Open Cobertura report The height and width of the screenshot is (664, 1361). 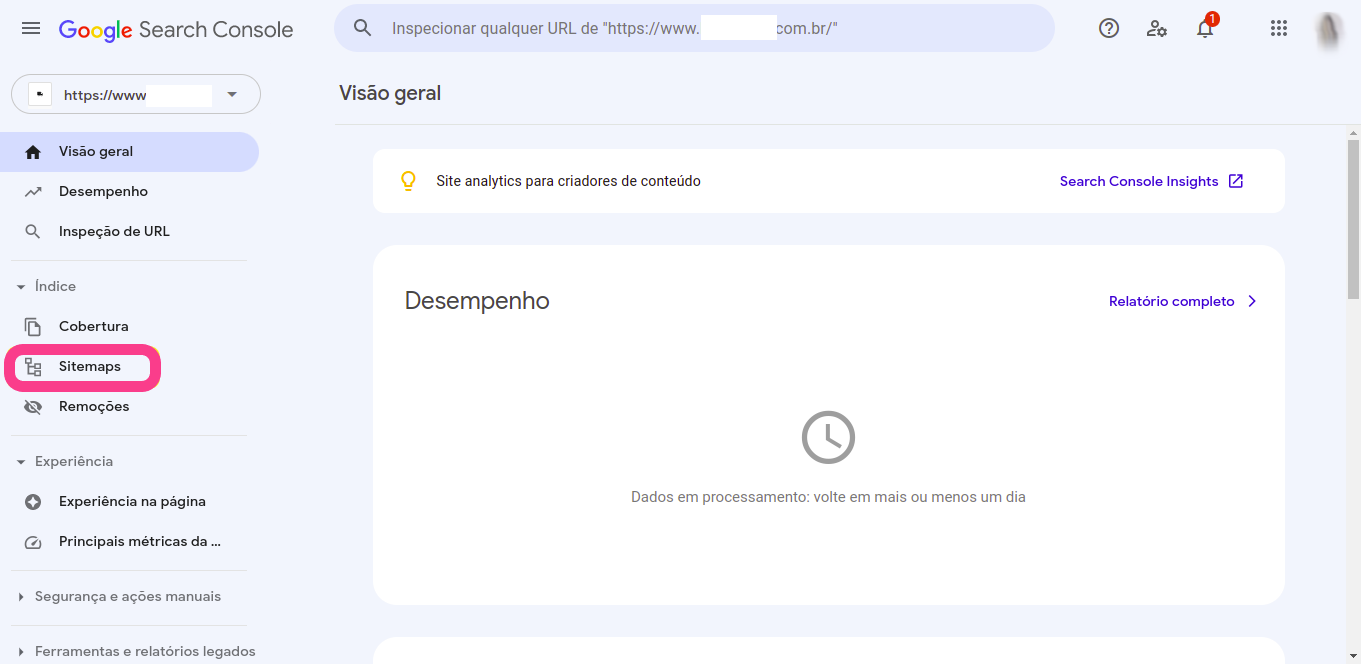[x=130, y=327]
